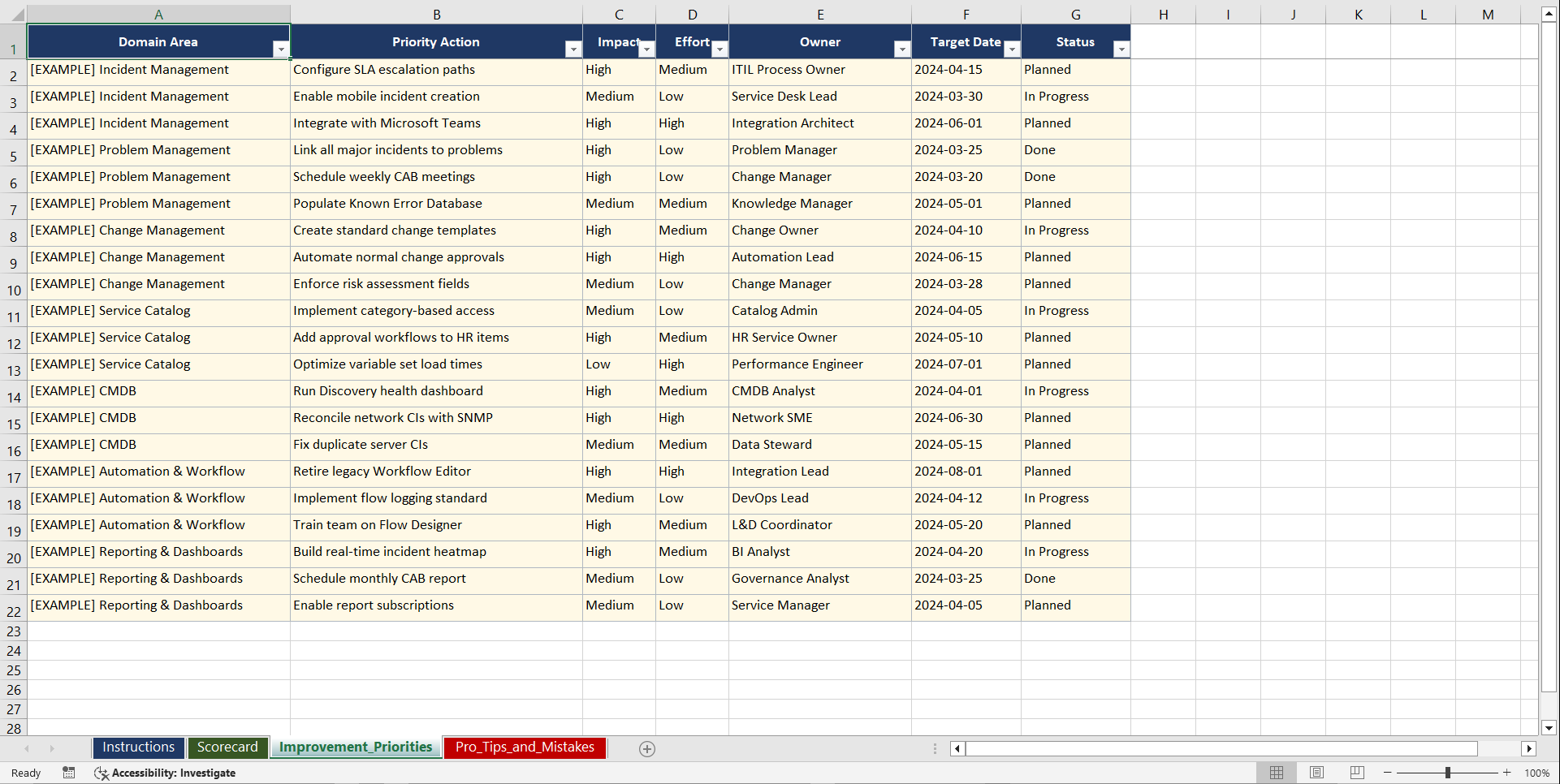Add a new worksheet with the plus icon
Image resolution: width=1560 pixels, height=784 pixels.
pyautogui.click(x=646, y=748)
